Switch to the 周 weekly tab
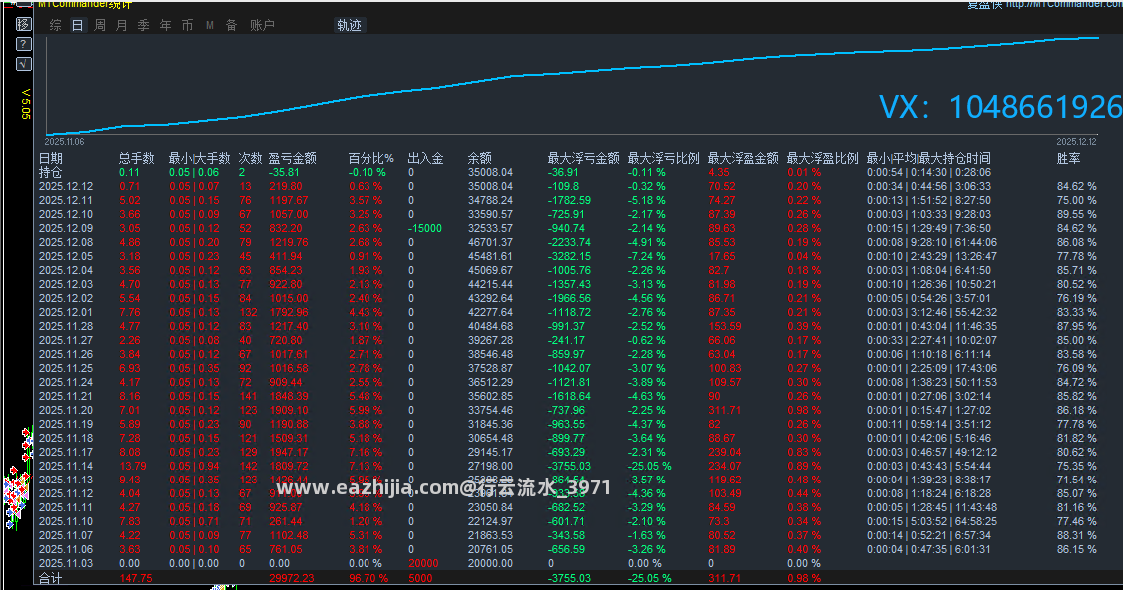1123x590 pixels. tap(100, 25)
